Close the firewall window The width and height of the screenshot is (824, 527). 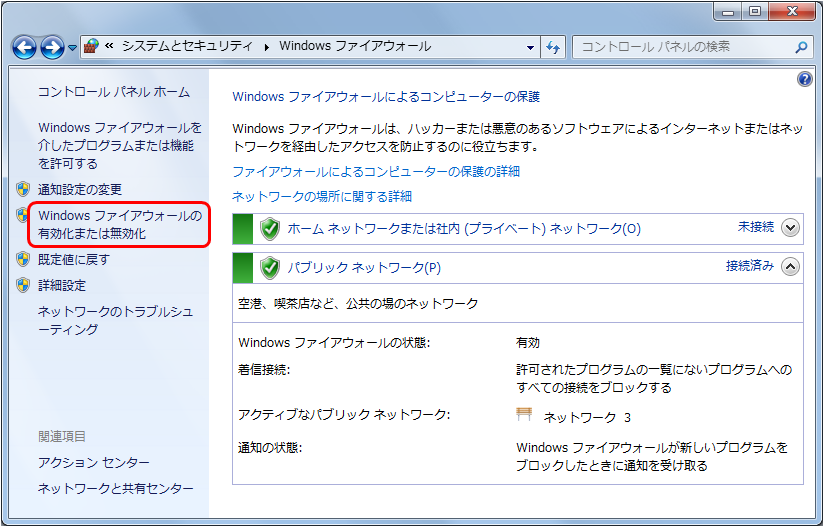pos(792,12)
